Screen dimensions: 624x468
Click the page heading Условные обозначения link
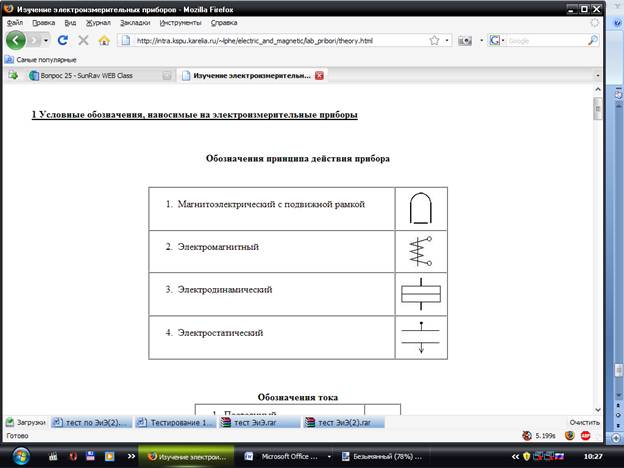pyautogui.click(x=195, y=115)
